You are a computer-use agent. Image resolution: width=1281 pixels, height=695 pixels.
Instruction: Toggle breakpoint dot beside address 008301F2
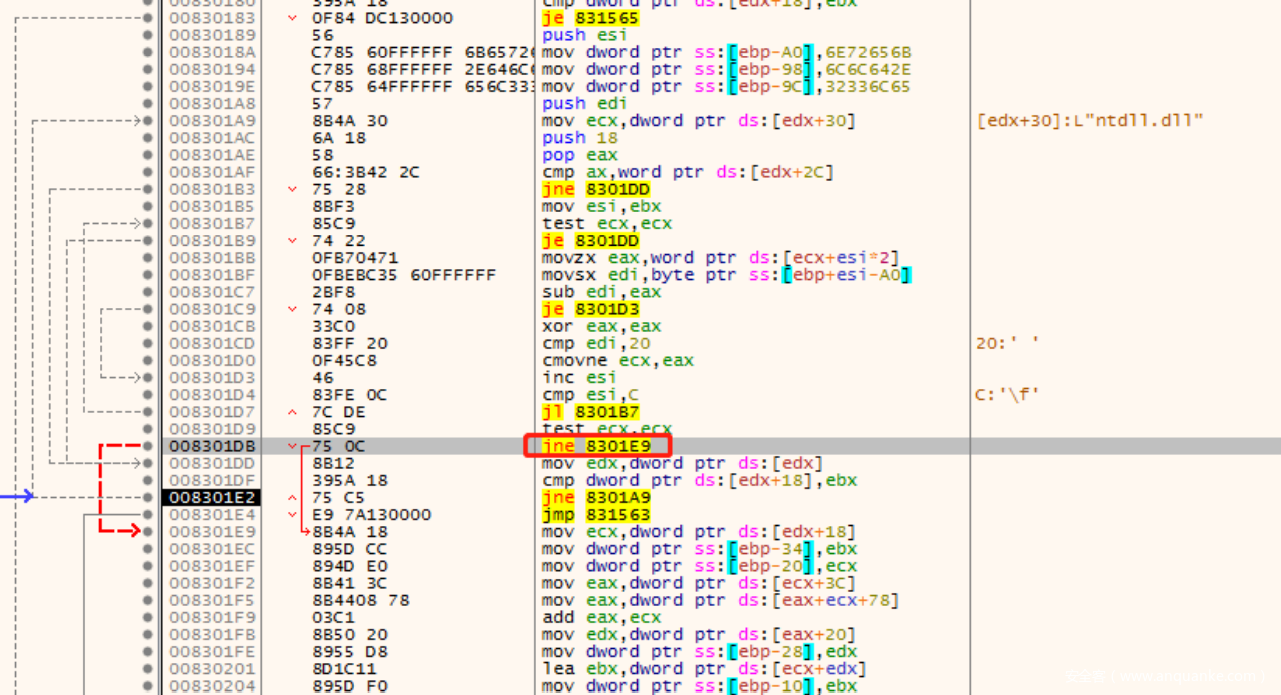pos(149,583)
